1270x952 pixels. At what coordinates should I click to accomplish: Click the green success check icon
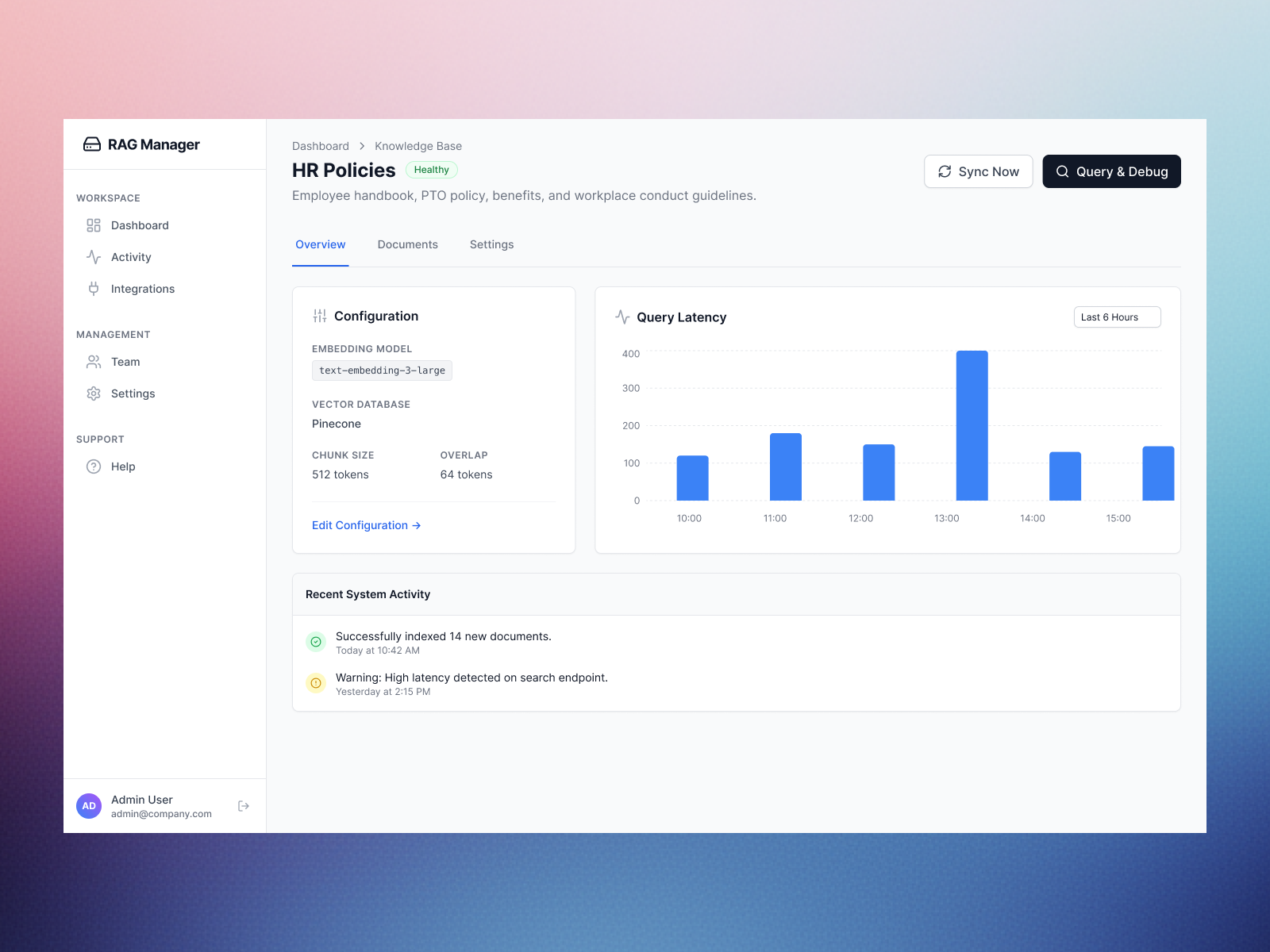tap(316, 642)
